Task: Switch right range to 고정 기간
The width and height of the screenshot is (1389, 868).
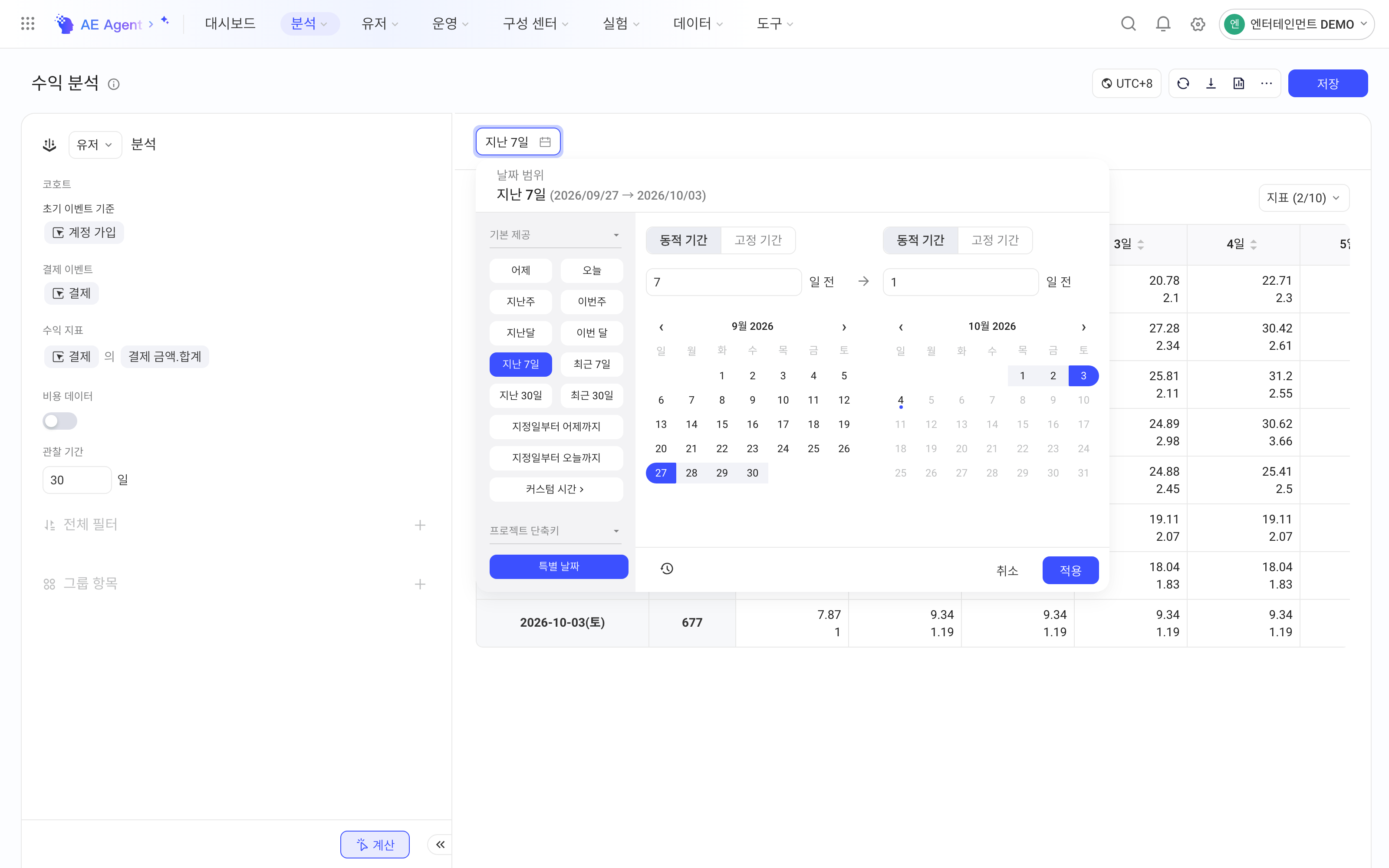Action: [x=995, y=240]
